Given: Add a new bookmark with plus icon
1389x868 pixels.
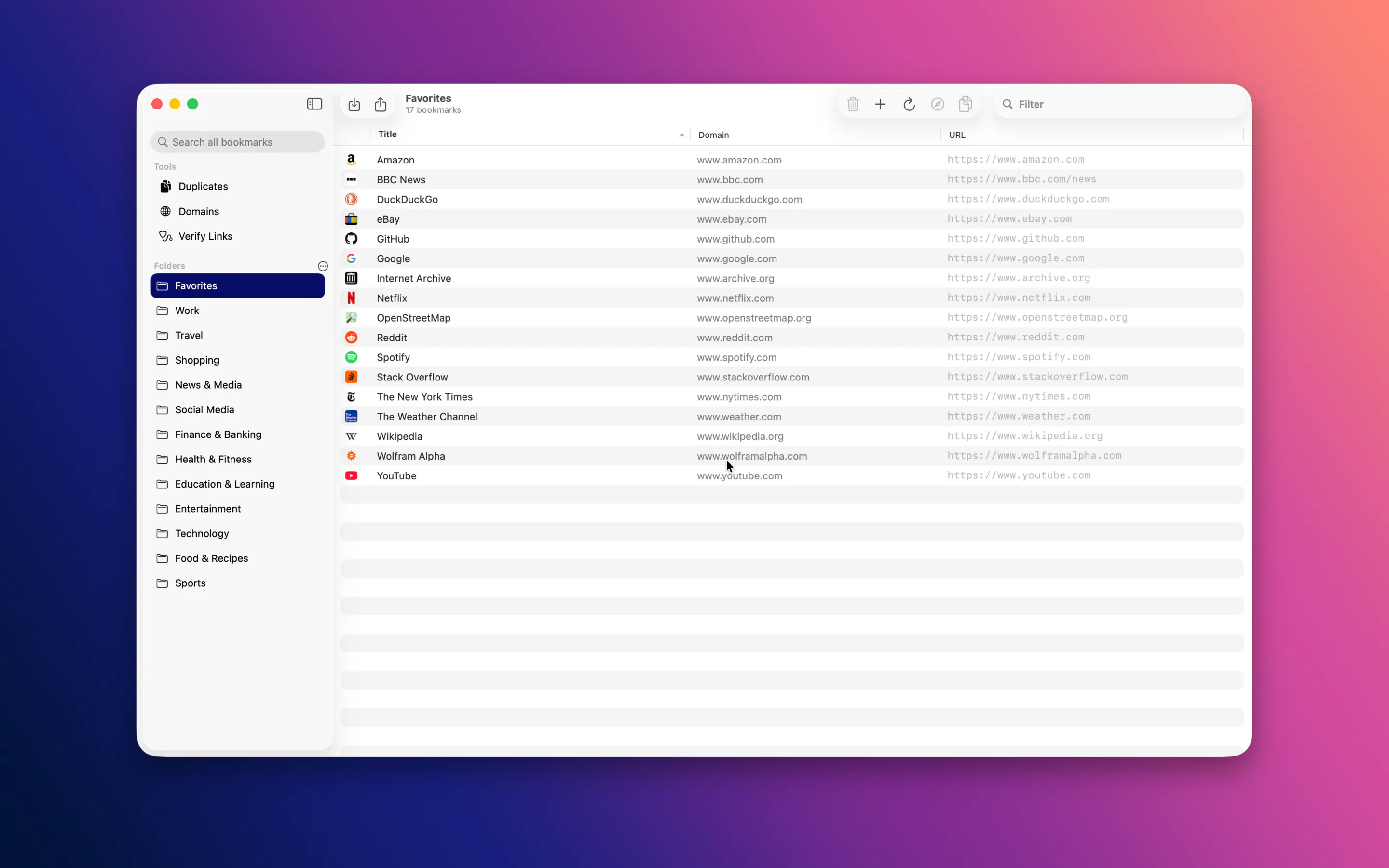Looking at the screenshot, I should coord(881,104).
